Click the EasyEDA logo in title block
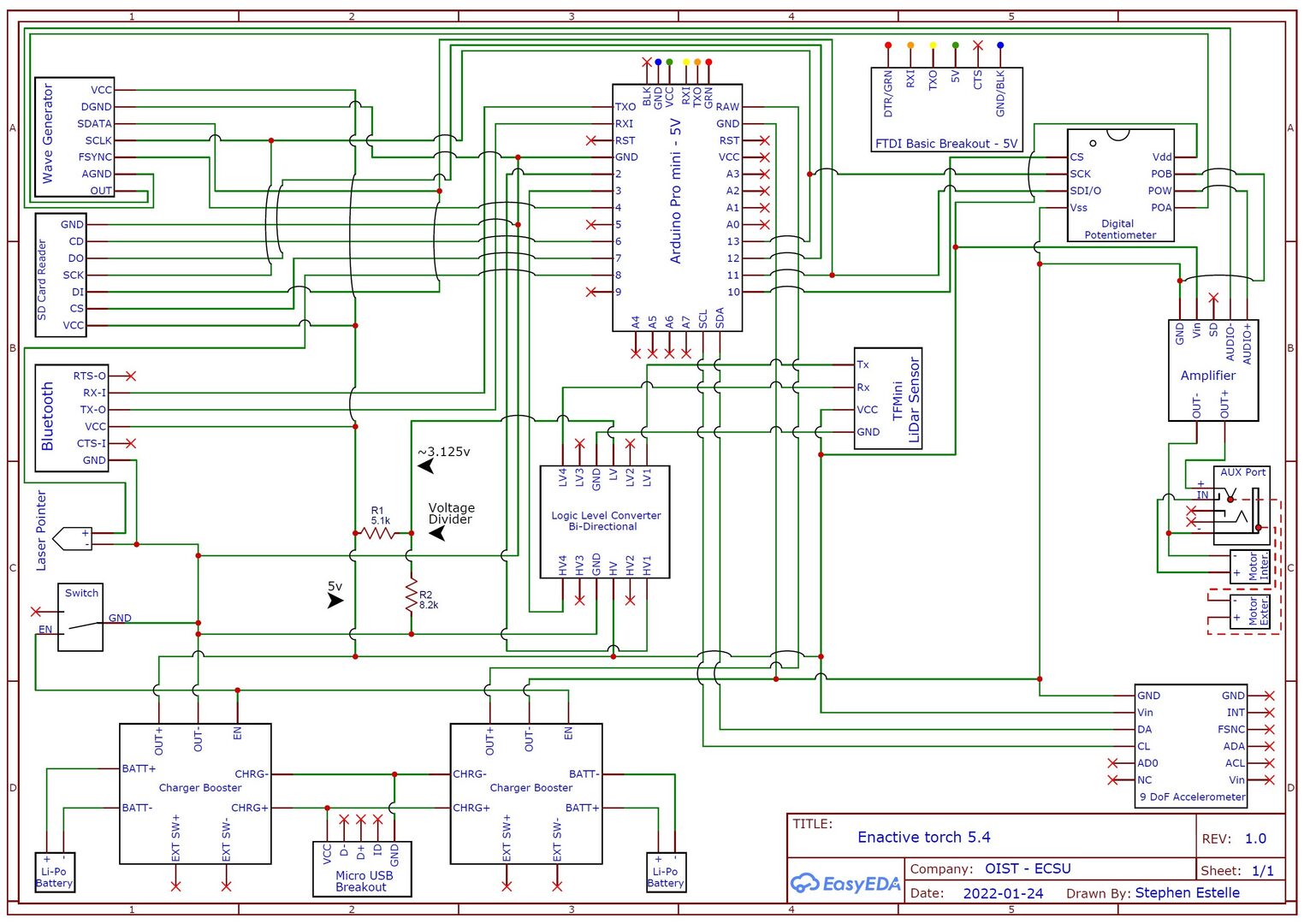 [844, 884]
